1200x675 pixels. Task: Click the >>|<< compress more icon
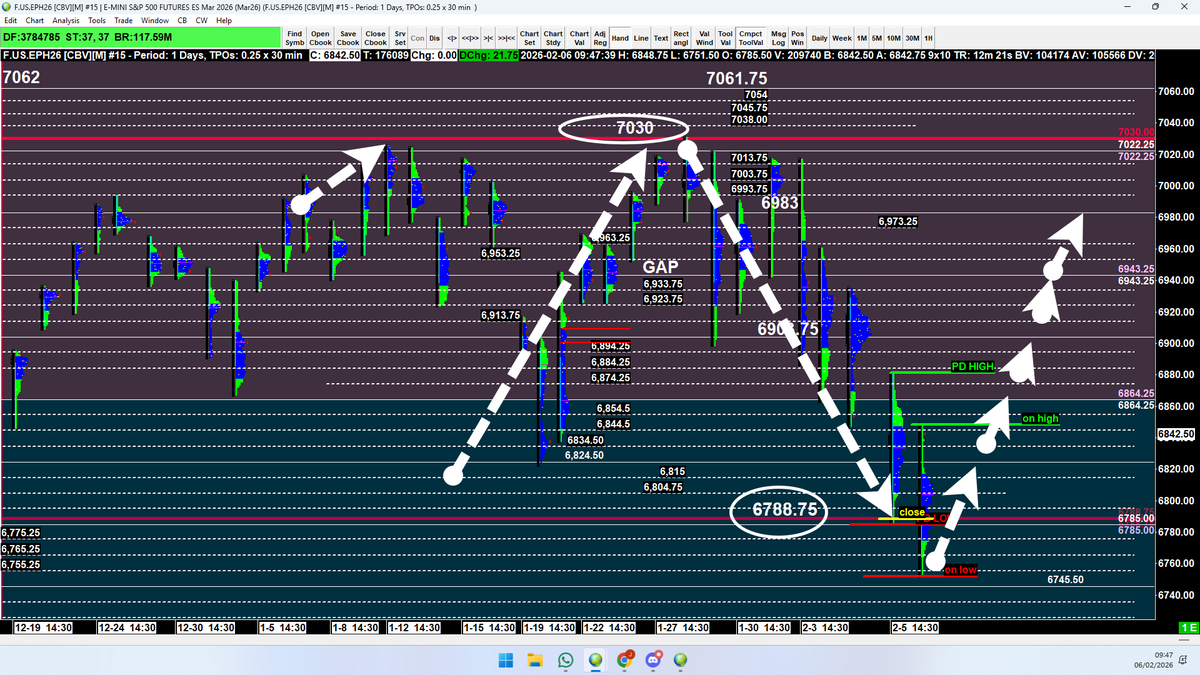point(505,38)
